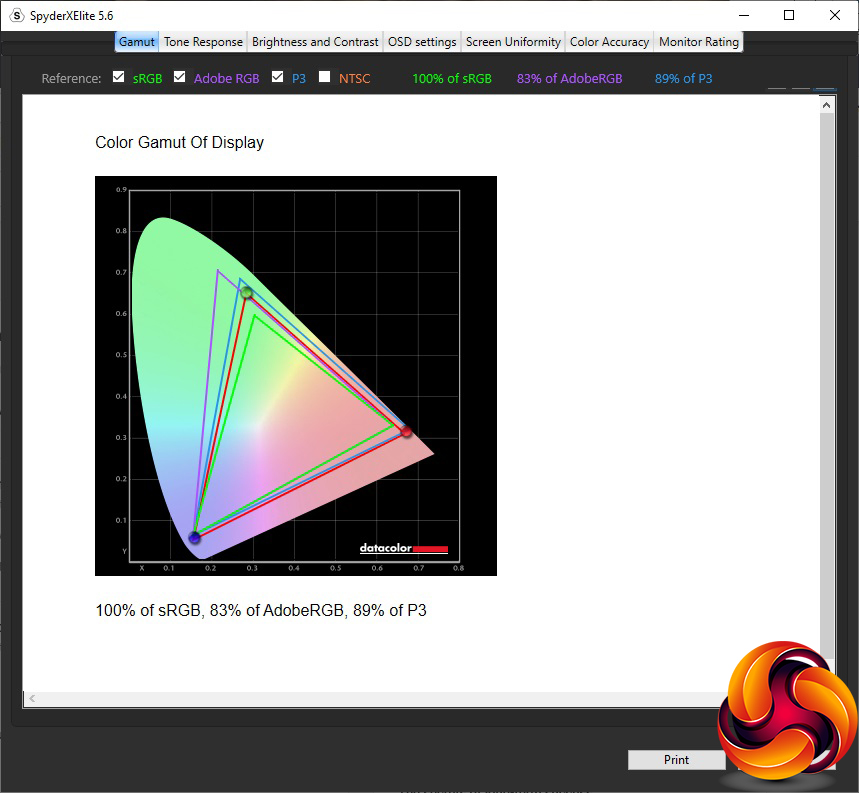Click the scroll left arrow at pane bottom

coord(32,698)
